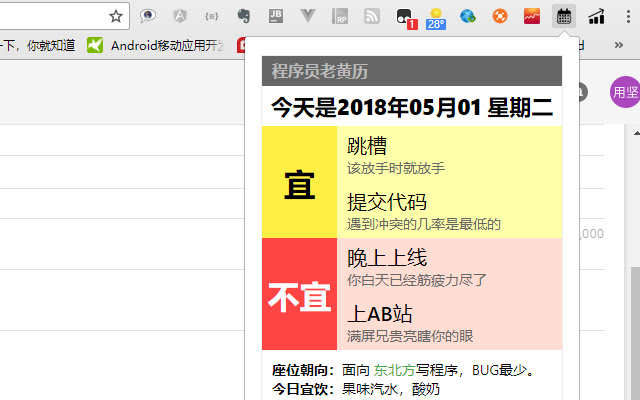Select the 程序员老黄历 header title
The image size is (640, 400).
click(x=320, y=71)
